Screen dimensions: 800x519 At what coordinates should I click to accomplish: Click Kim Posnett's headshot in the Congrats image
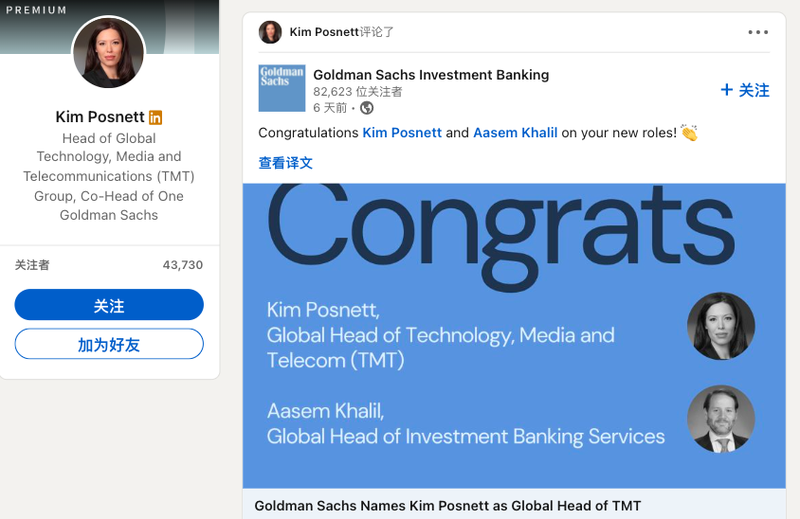(721, 326)
